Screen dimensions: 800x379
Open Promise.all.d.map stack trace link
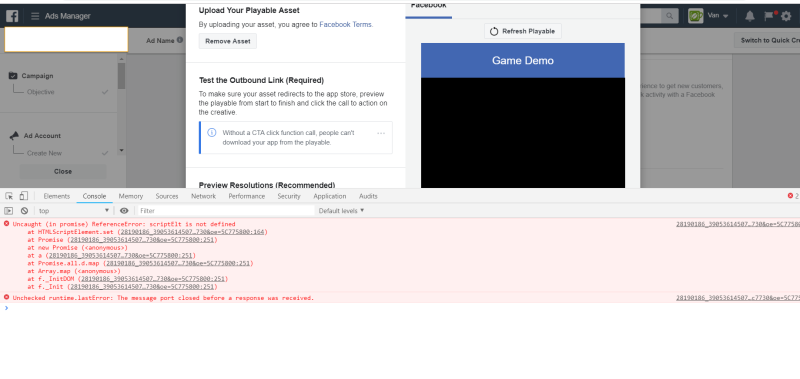point(178,263)
